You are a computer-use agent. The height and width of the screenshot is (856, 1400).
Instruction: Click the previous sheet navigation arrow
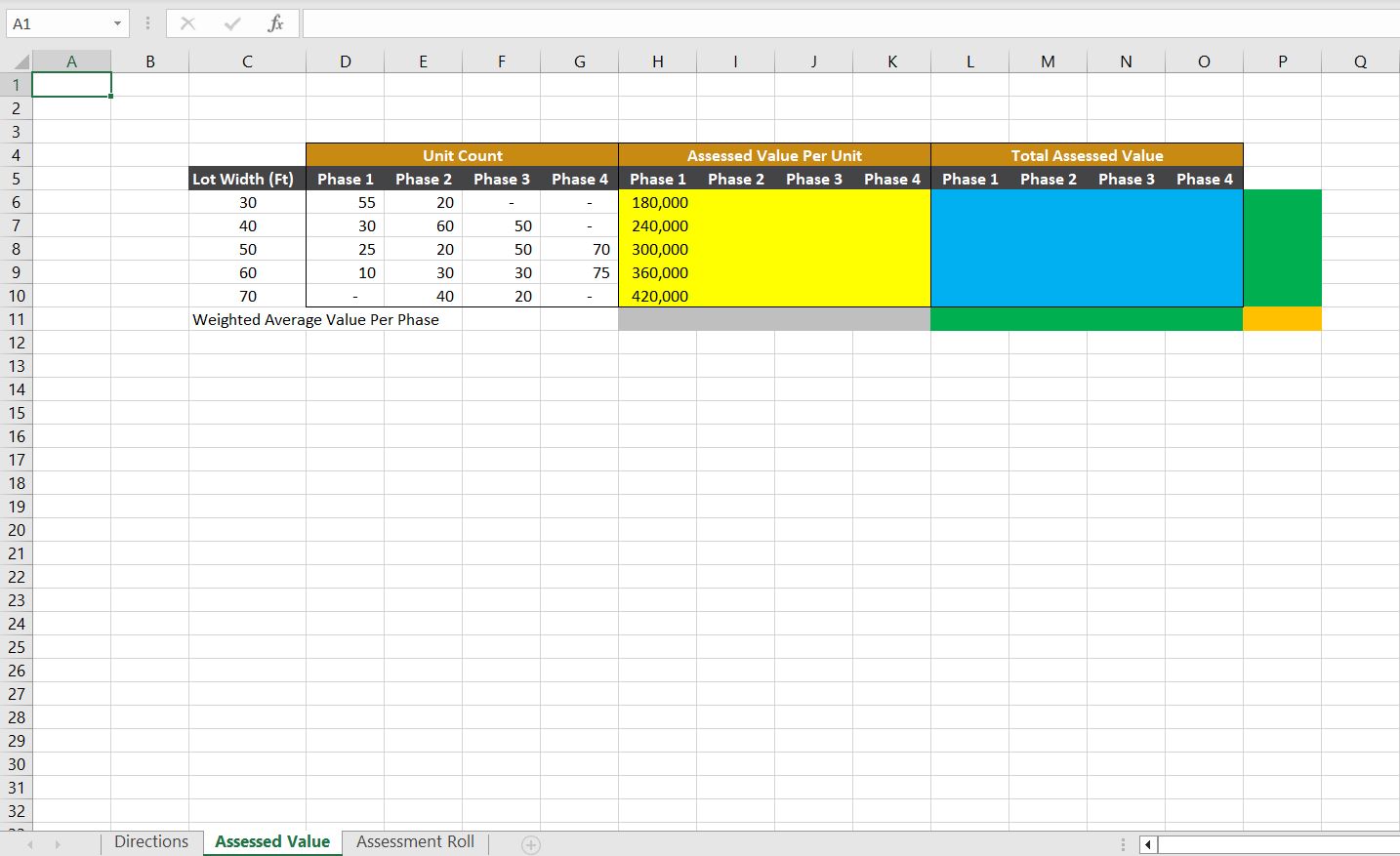29,844
